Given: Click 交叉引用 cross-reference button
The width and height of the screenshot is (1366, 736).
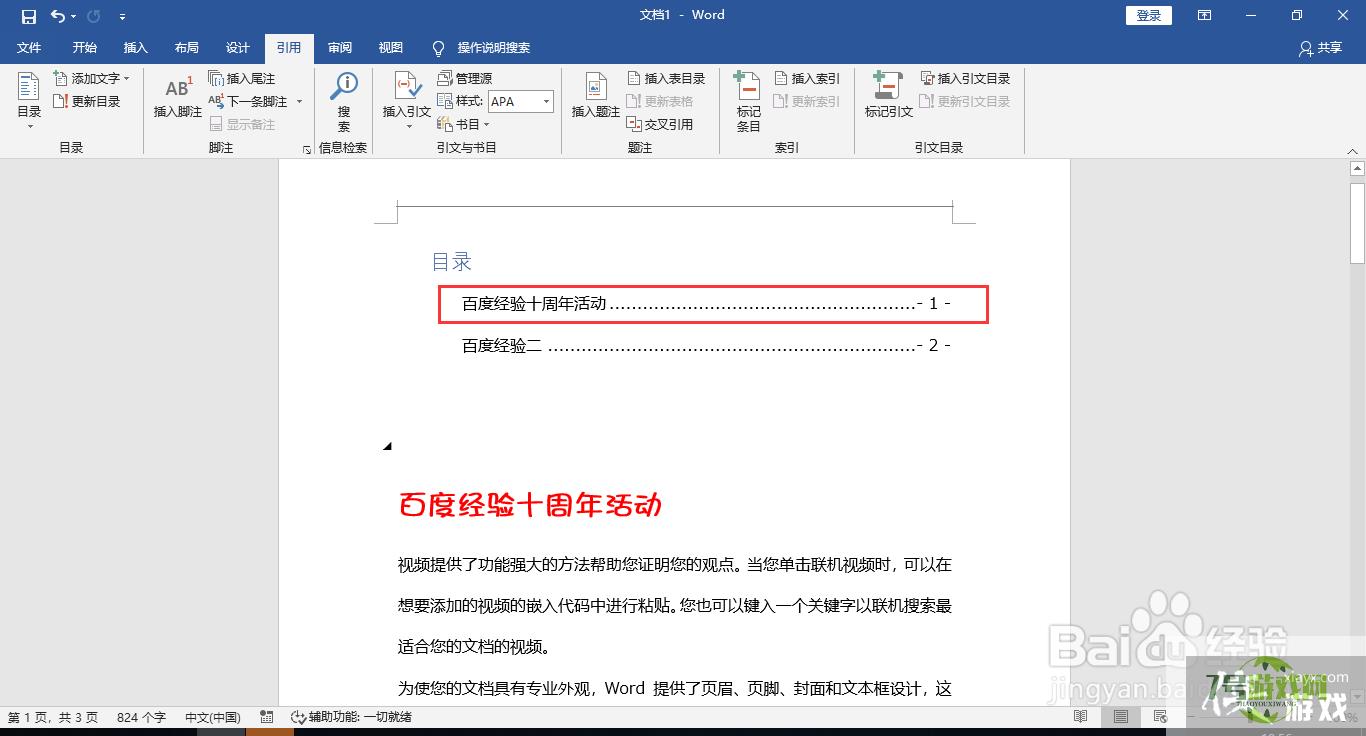Looking at the screenshot, I should [660, 124].
